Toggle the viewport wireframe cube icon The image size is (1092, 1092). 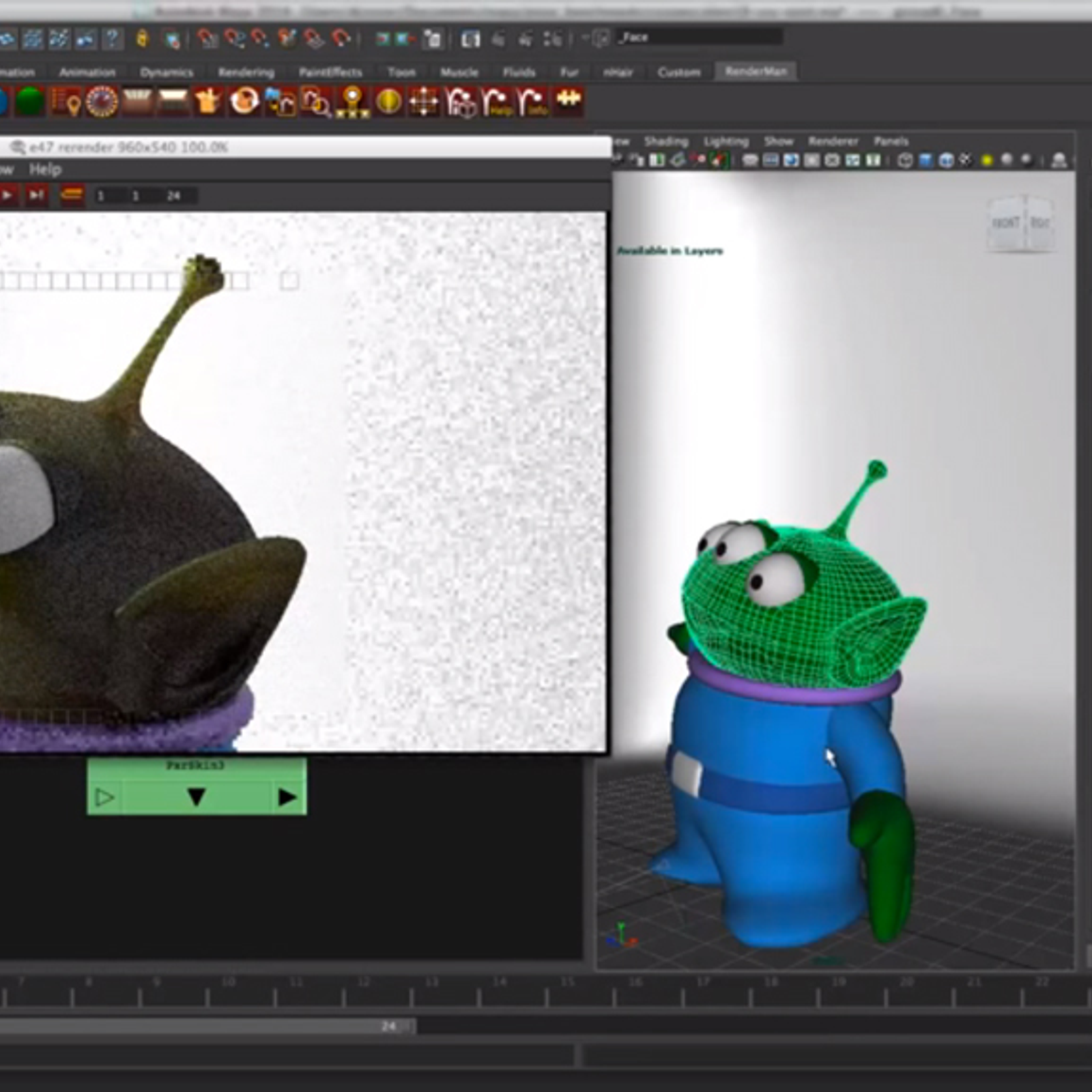click(905, 160)
